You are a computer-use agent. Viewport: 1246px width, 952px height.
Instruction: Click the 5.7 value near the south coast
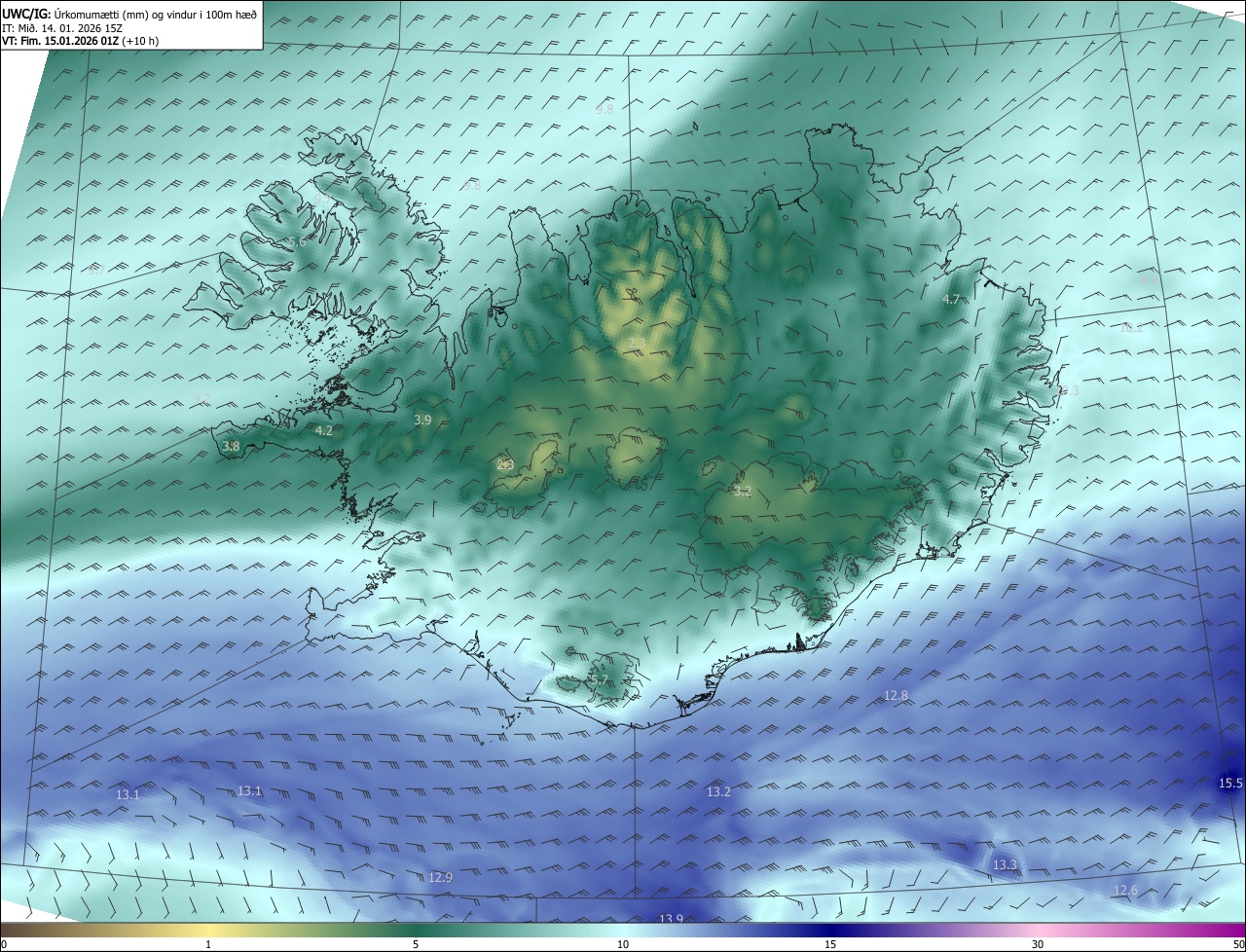[x=599, y=680]
